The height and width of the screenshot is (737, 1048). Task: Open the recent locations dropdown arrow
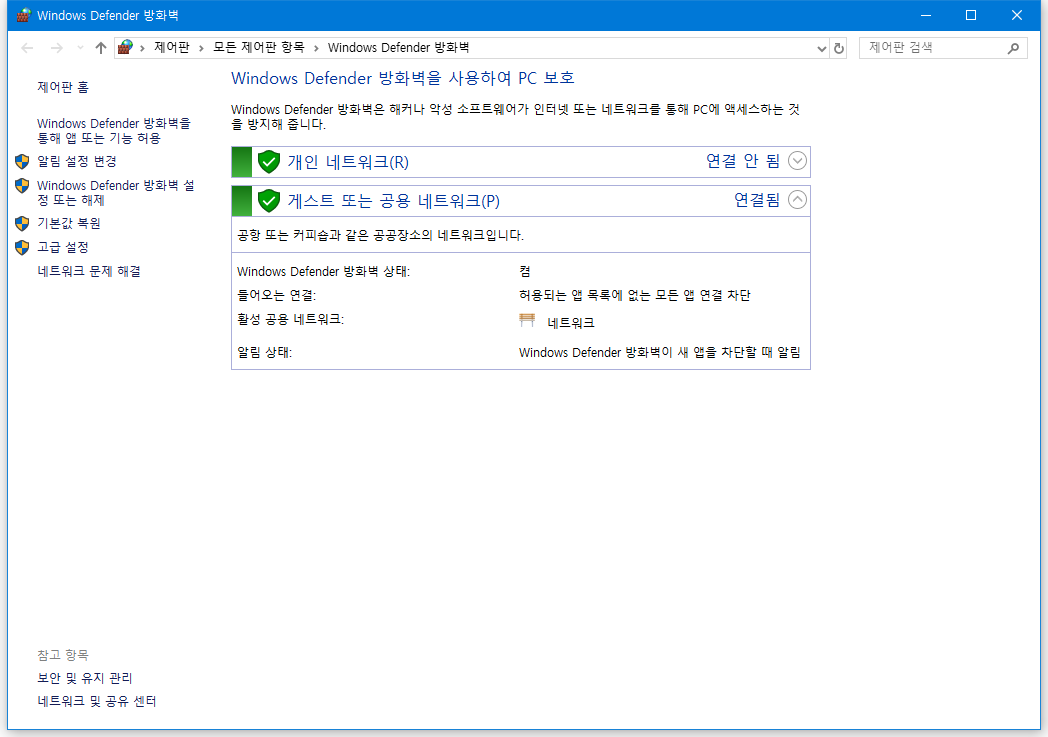(x=80, y=48)
